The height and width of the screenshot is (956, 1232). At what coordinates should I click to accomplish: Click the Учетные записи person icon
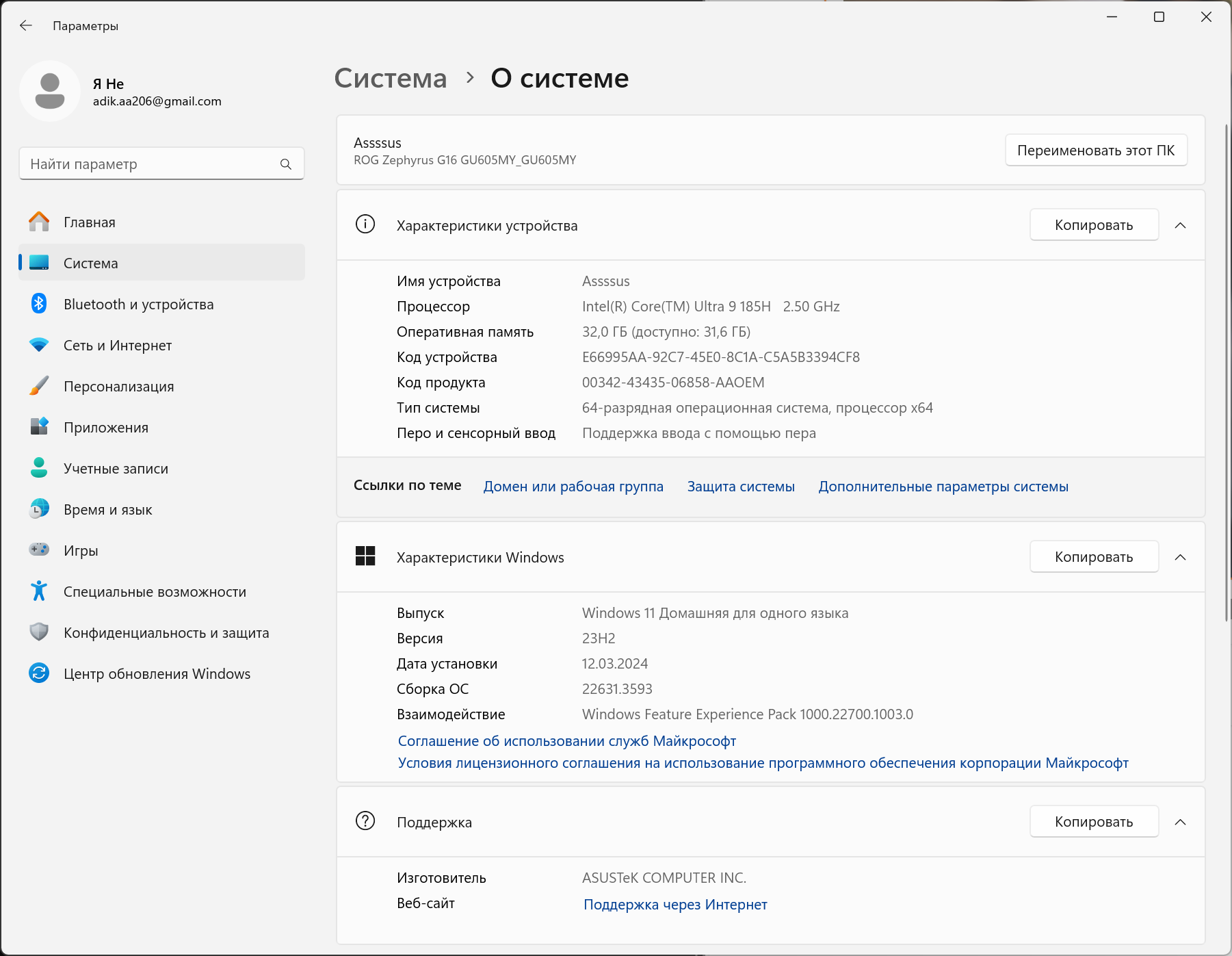pos(39,468)
